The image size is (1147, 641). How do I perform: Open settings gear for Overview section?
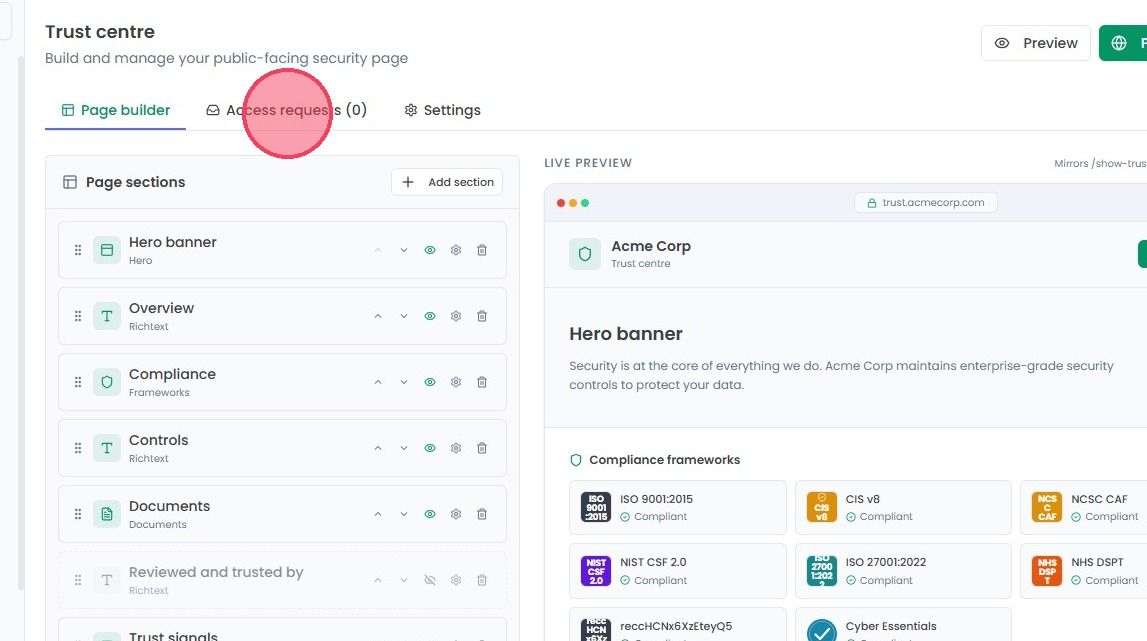(x=456, y=316)
